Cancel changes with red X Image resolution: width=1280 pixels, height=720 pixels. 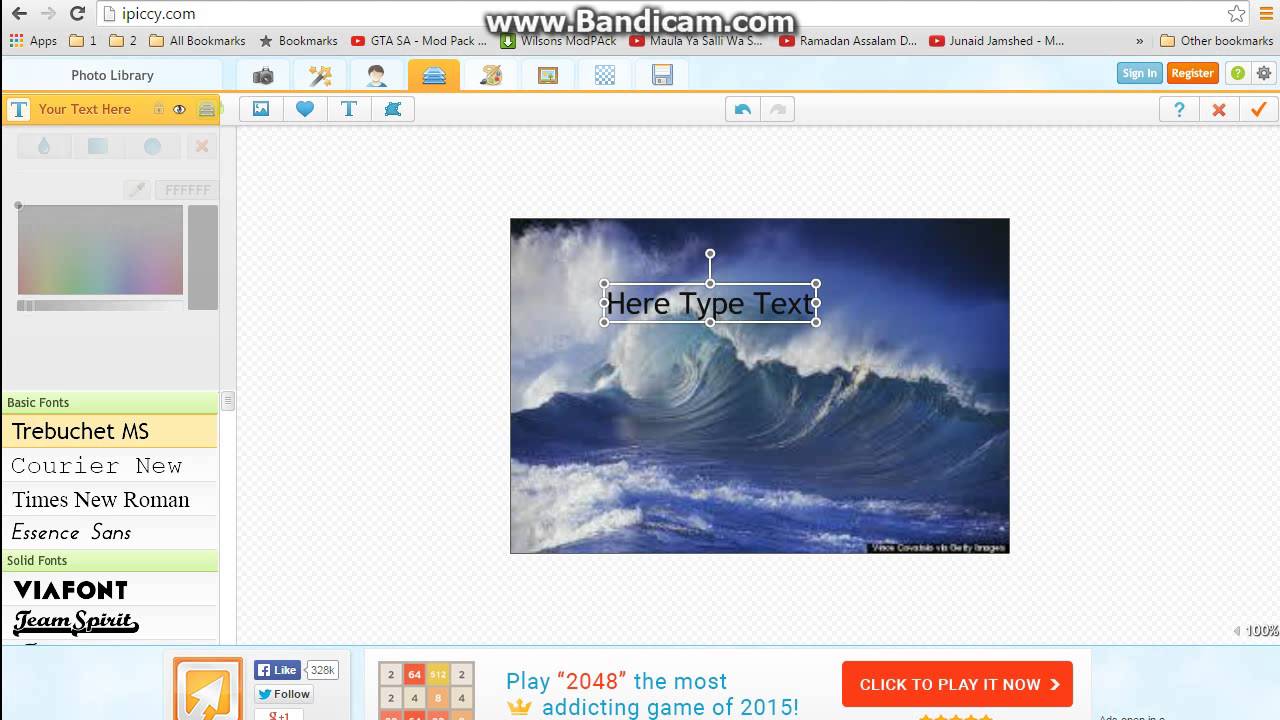click(x=1219, y=109)
